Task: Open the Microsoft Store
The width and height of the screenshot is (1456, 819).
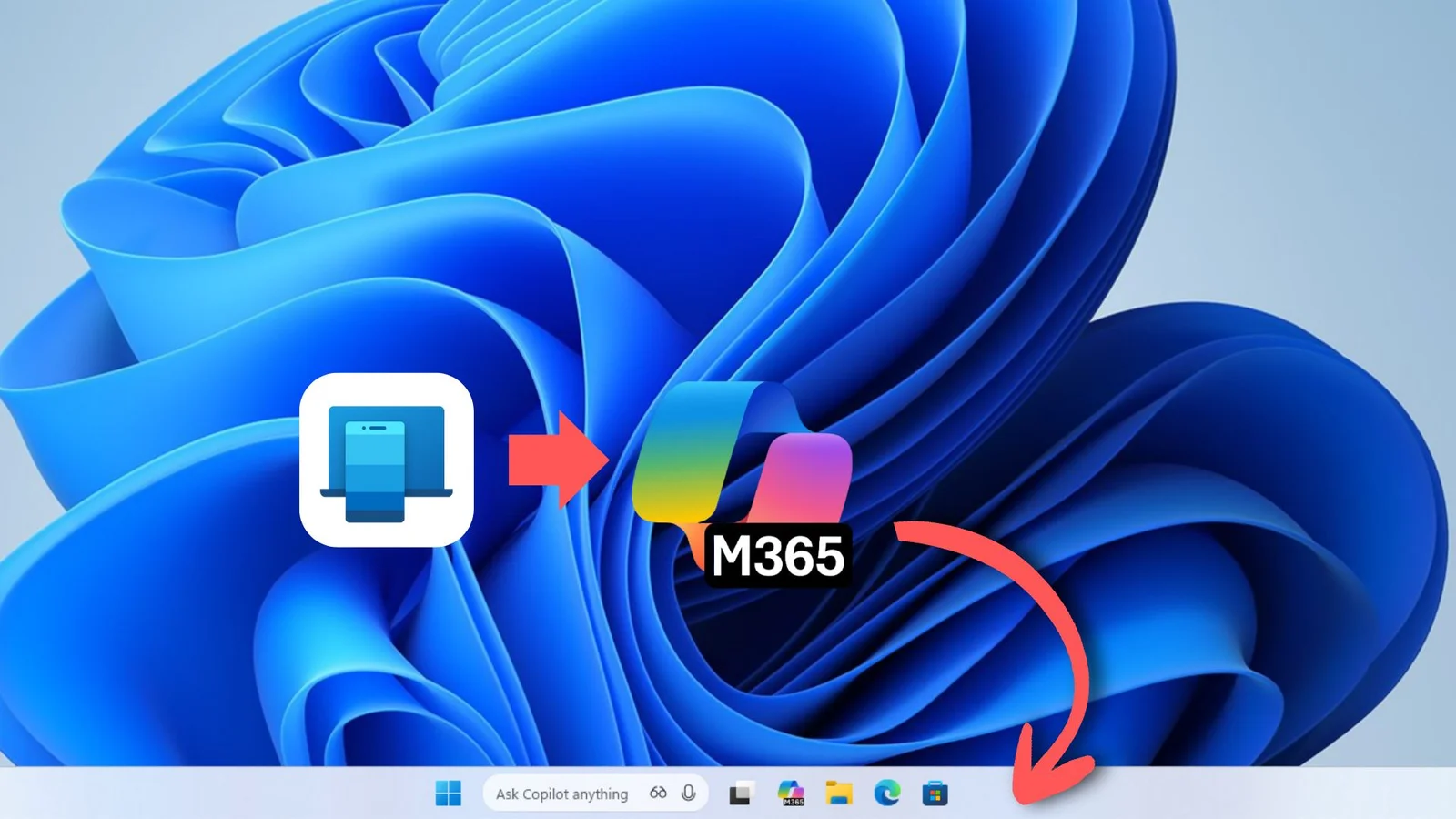Action: [x=934, y=794]
